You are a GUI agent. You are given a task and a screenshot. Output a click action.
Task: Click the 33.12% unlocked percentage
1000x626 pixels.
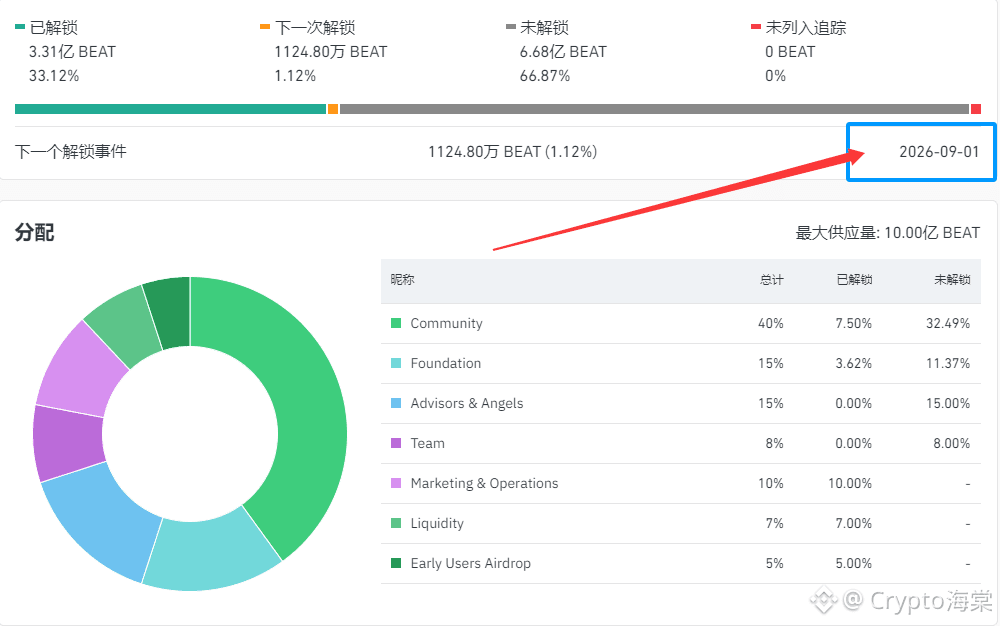click(54, 76)
